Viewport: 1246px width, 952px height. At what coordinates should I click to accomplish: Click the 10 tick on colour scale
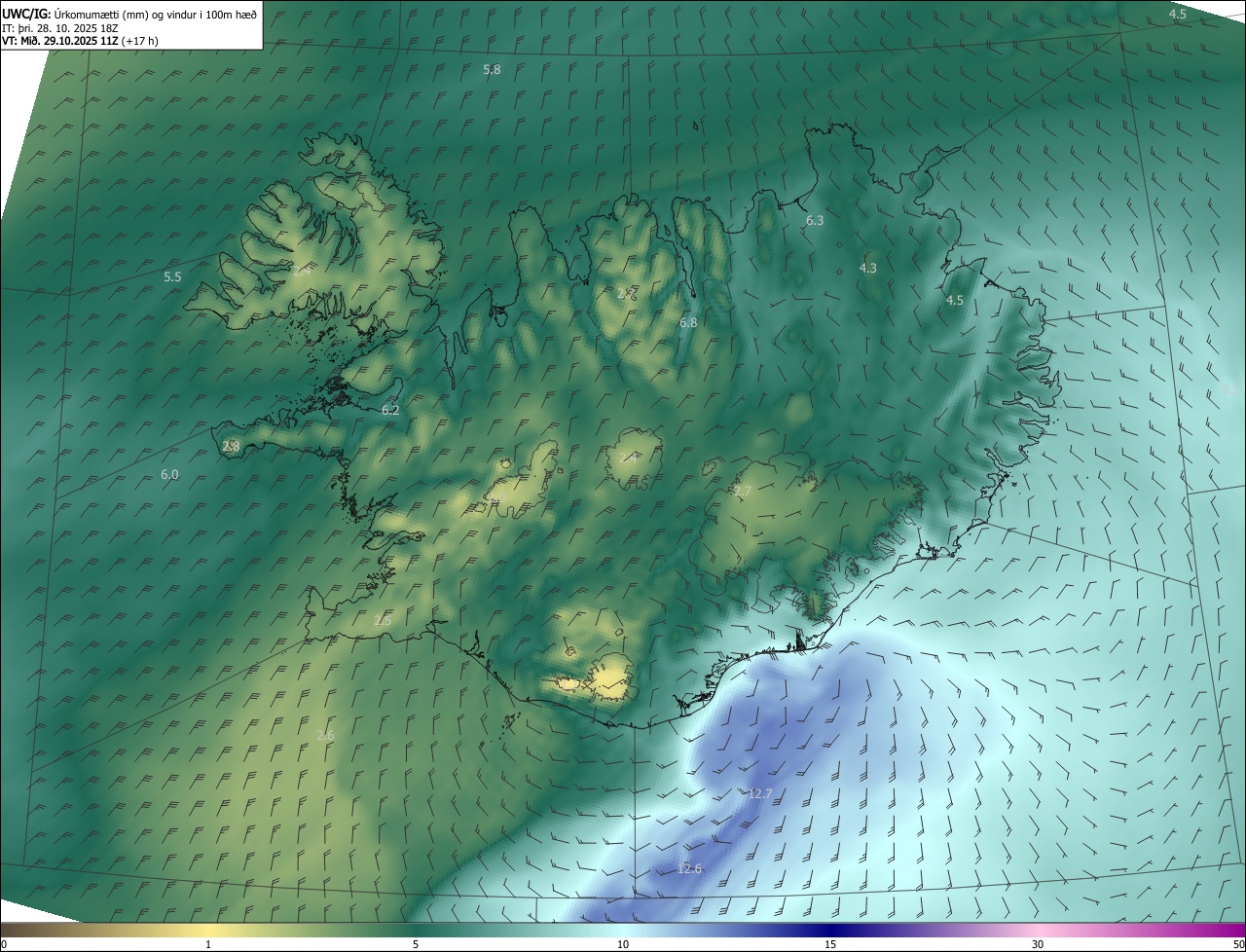click(x=623, y=944)
